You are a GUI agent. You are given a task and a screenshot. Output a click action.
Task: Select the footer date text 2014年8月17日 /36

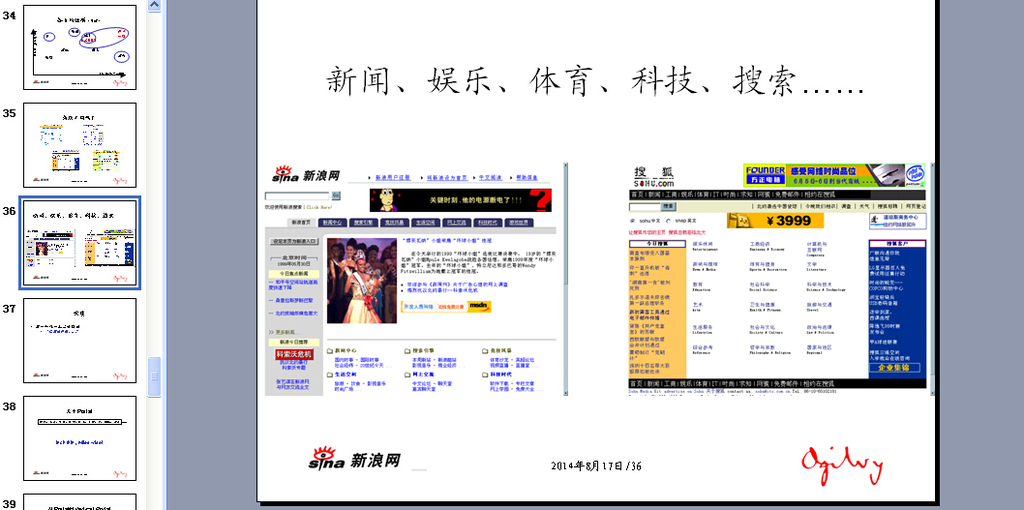[x=596, y=466]
